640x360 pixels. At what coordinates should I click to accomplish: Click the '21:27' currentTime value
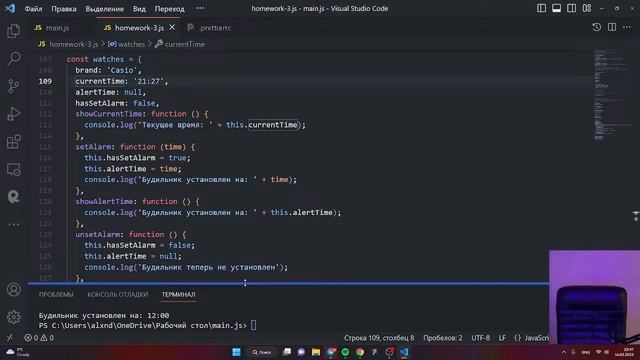[x=149, y=81]
